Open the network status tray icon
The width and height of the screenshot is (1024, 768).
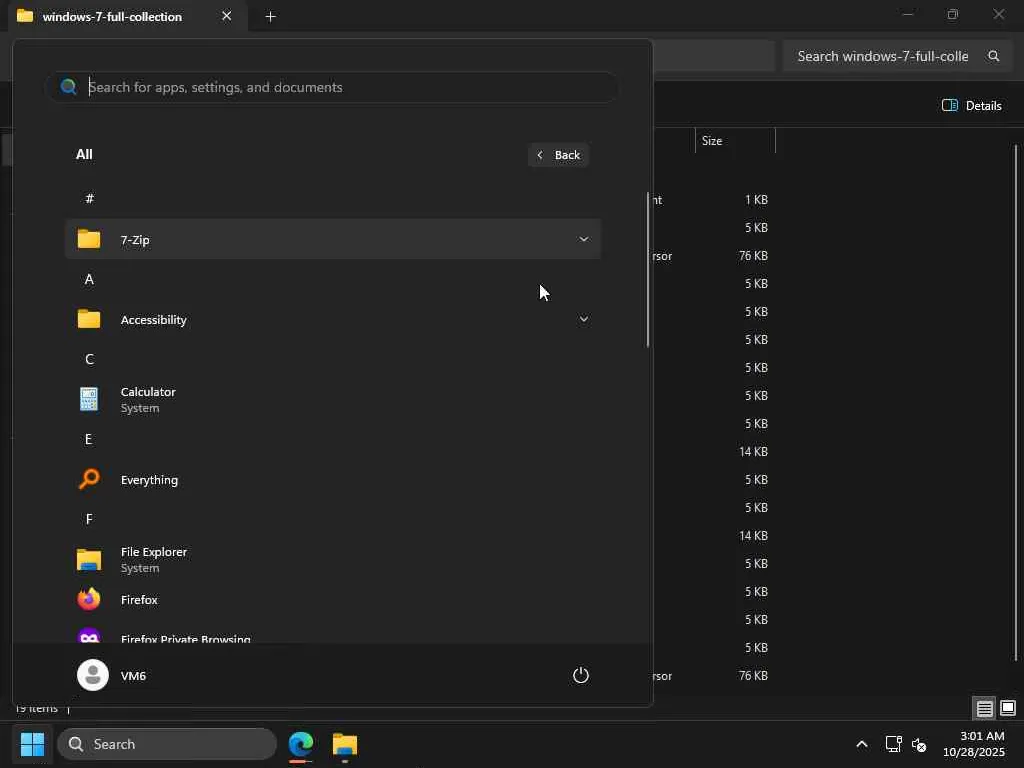click(893, 744)
